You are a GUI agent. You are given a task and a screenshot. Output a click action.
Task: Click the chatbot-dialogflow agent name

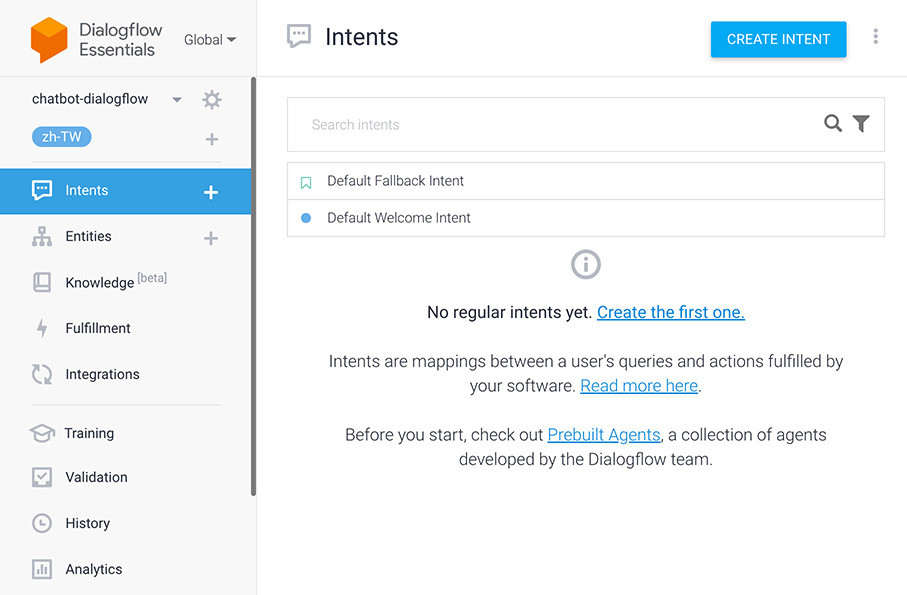point(90,99)
